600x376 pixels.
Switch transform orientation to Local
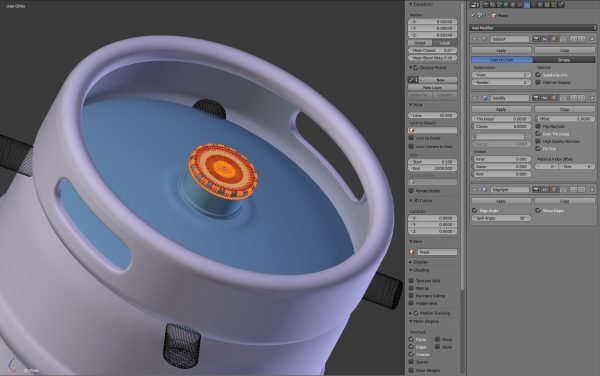tap(445, 43)
